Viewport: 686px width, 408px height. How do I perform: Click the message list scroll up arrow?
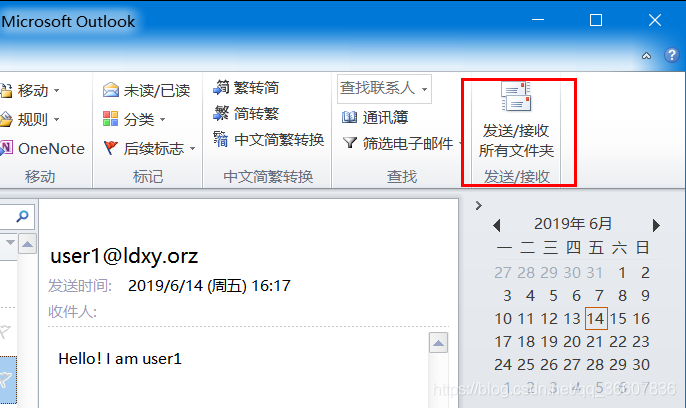pyautogui.click(x=27, y=244)
